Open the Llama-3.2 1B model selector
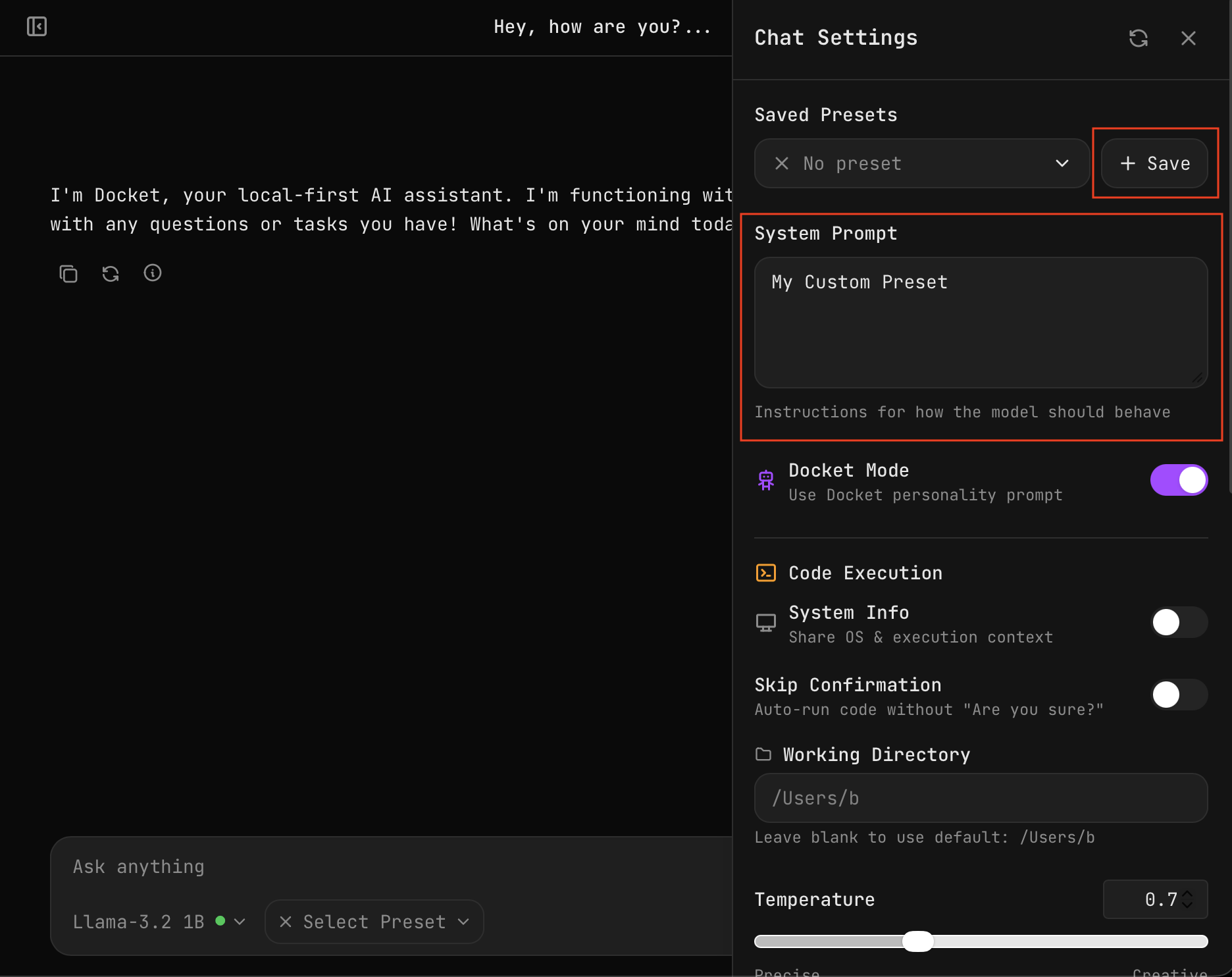The height and width of the screenshot is (977, 1232). [159, 922]
